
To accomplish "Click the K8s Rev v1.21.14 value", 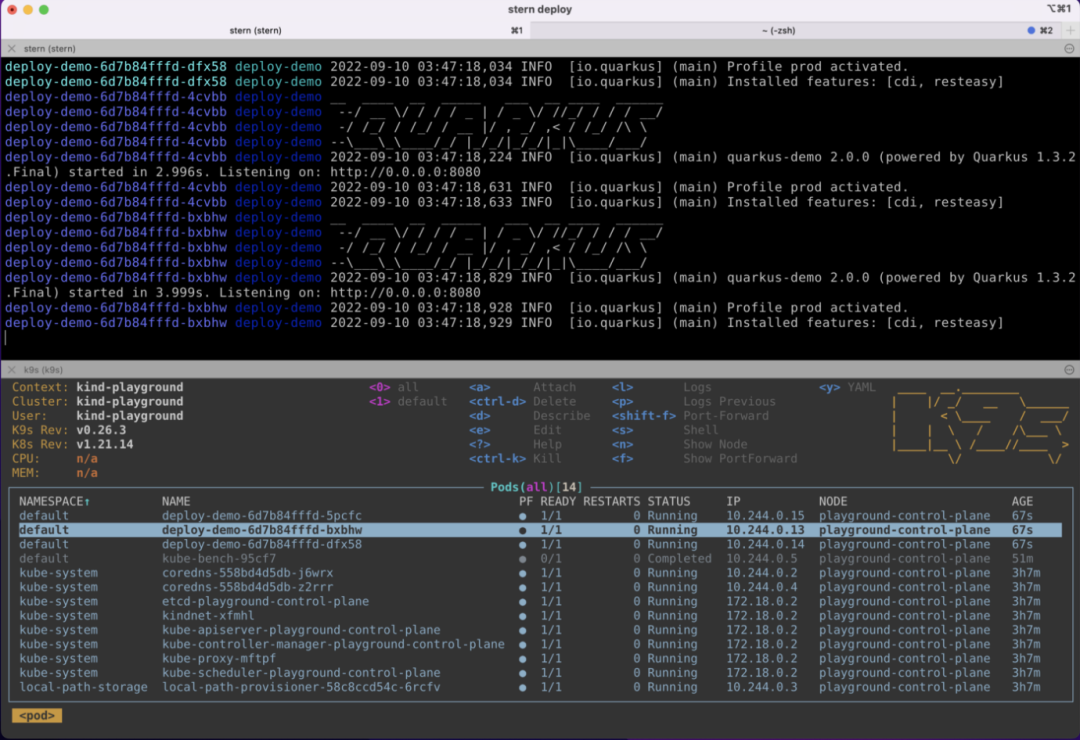I will pos(105,444).
